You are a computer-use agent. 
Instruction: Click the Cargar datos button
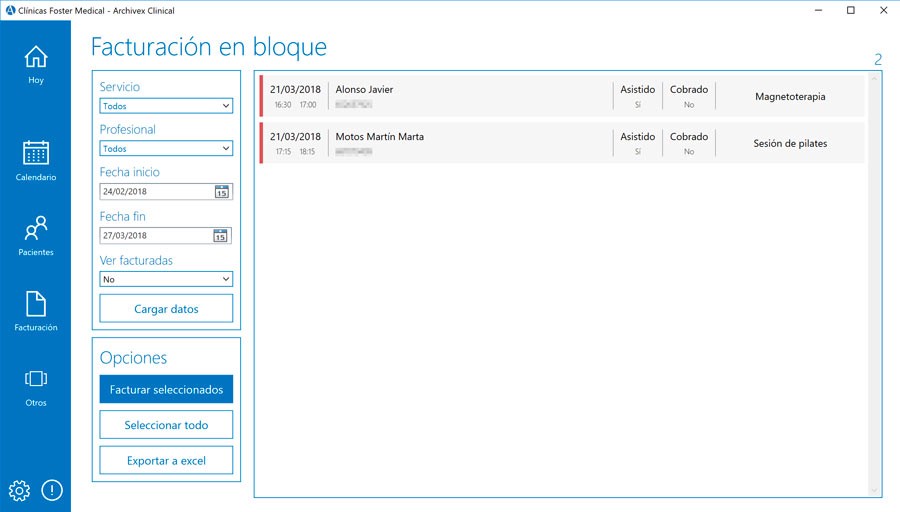[166, 309]
